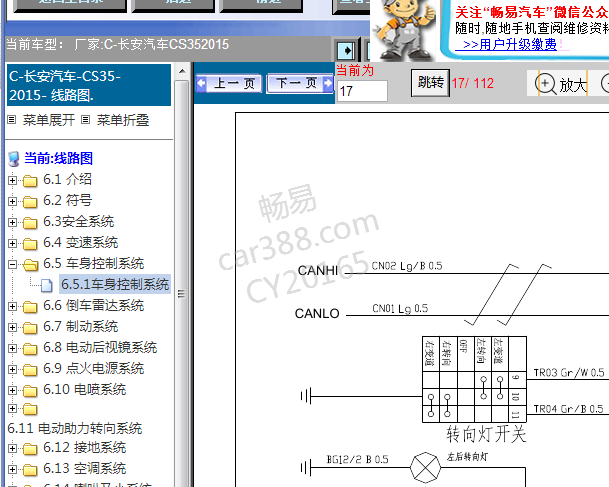
Task: Click the 6.7 制动系统 folder icon
Action: click(x=30, y=327)
